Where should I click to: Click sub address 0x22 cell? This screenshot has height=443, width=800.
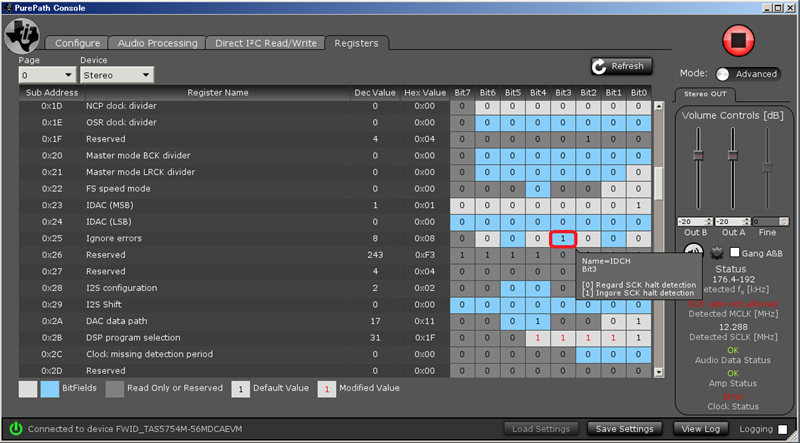tap(52, 189)
